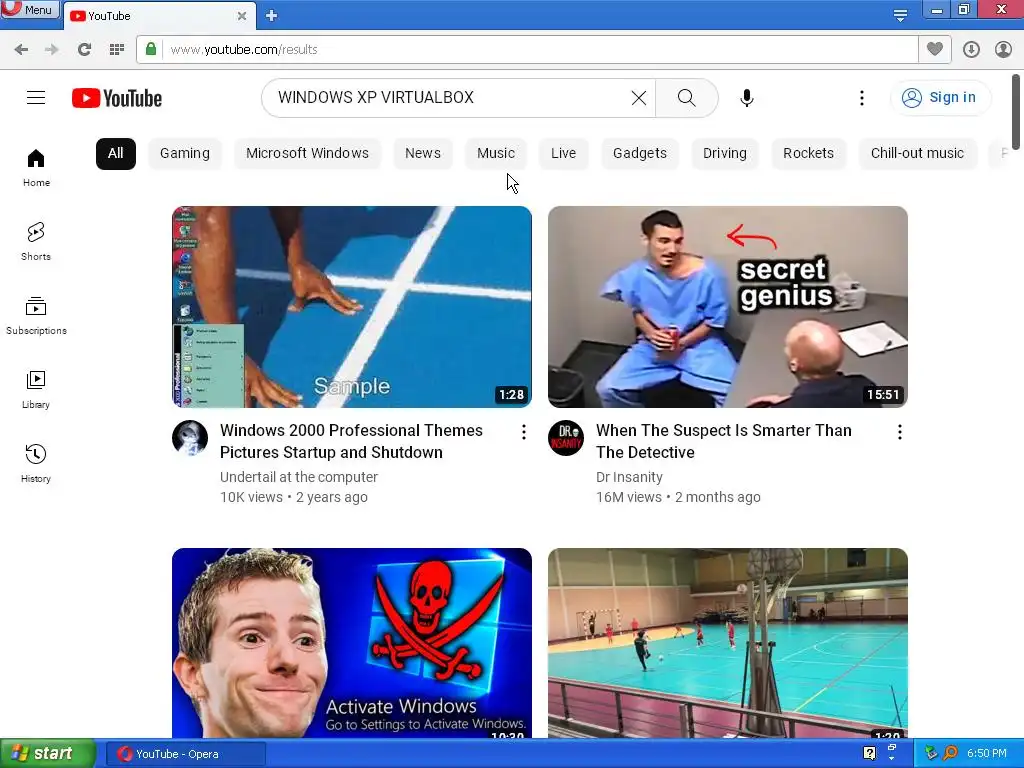Open Subscriptions in sidebar
This screenshot has width=1024, height=768.
click(x=36, y=315)
